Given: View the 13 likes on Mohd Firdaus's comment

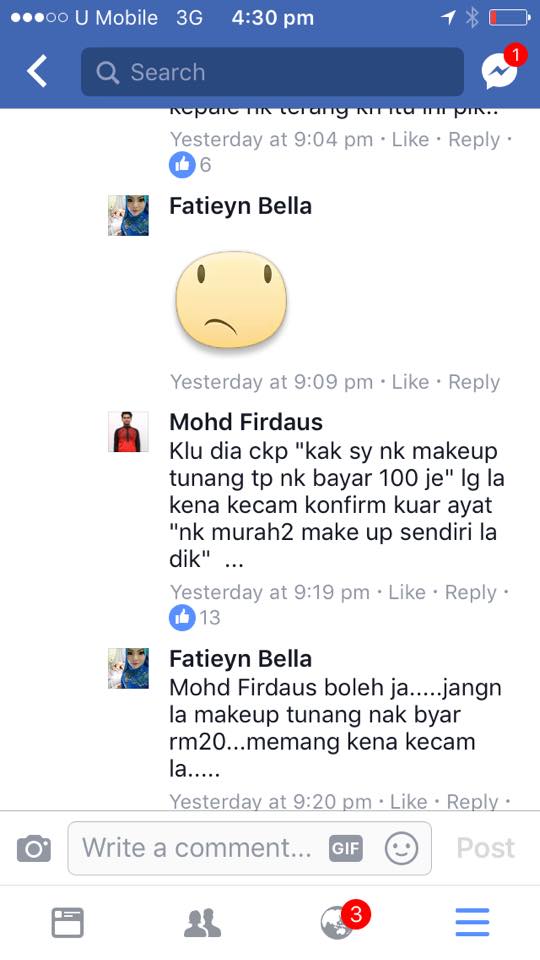Looking at the screenshot, I should (x=195, y=617).
